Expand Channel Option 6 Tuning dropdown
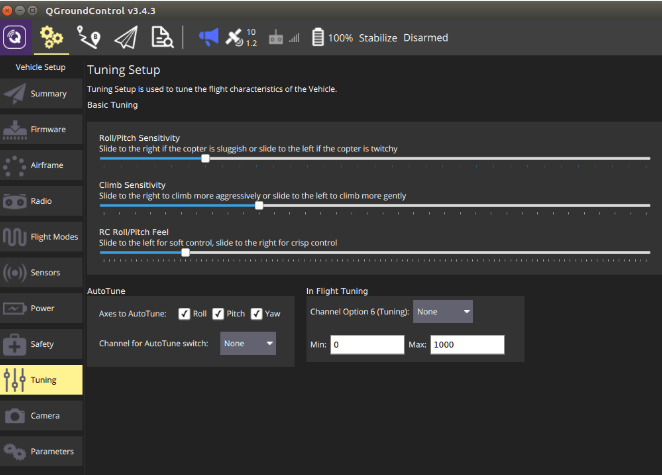662x475 pixels. pos(443,311)
